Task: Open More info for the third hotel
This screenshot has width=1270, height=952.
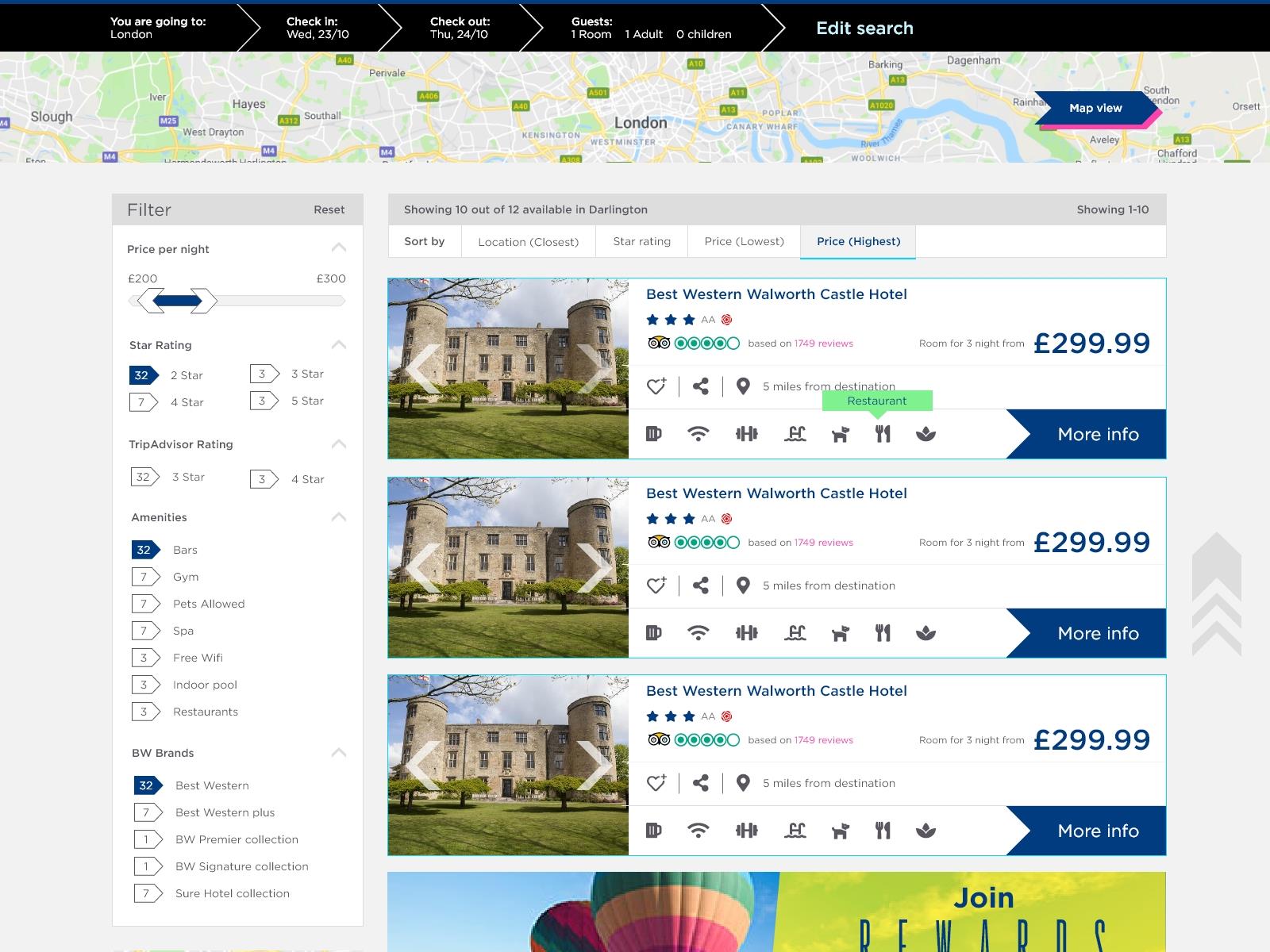Action: (x=1086, y=831)
